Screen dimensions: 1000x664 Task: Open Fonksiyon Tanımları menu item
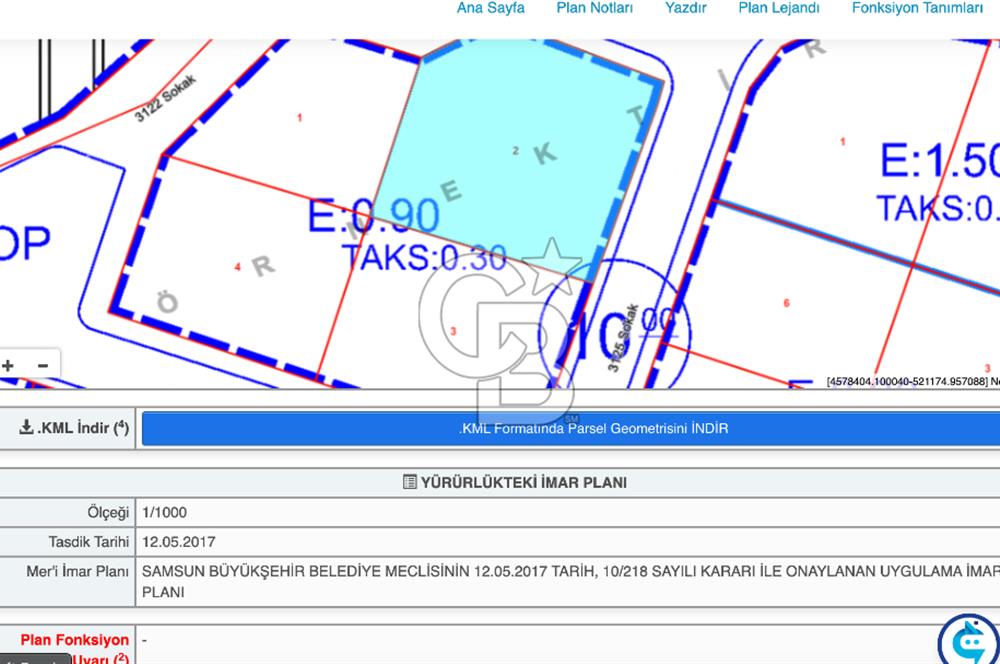917,8
